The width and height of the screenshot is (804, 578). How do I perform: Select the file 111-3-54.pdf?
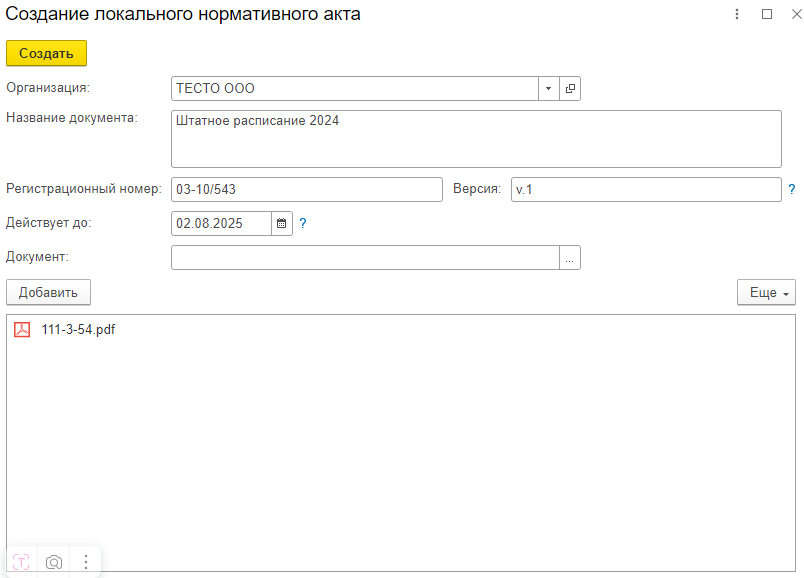(78, 329)
